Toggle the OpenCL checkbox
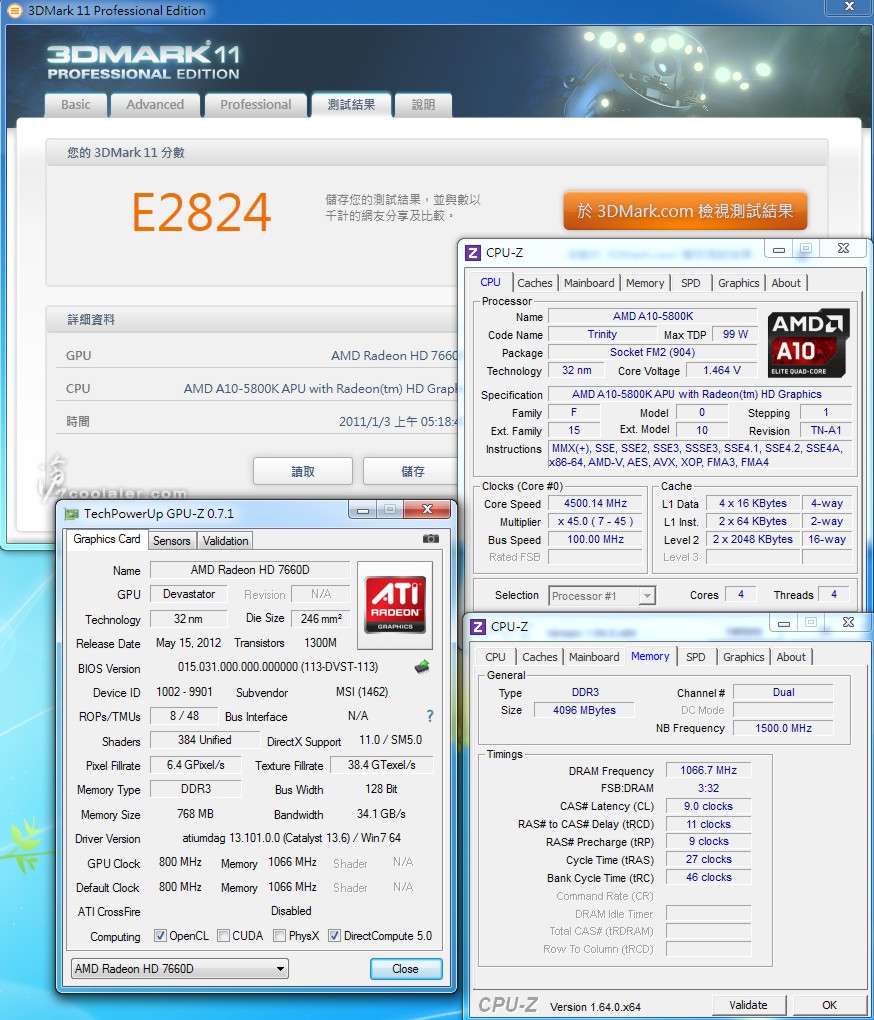The image size is (874, 1020). [x=160, y=935]
